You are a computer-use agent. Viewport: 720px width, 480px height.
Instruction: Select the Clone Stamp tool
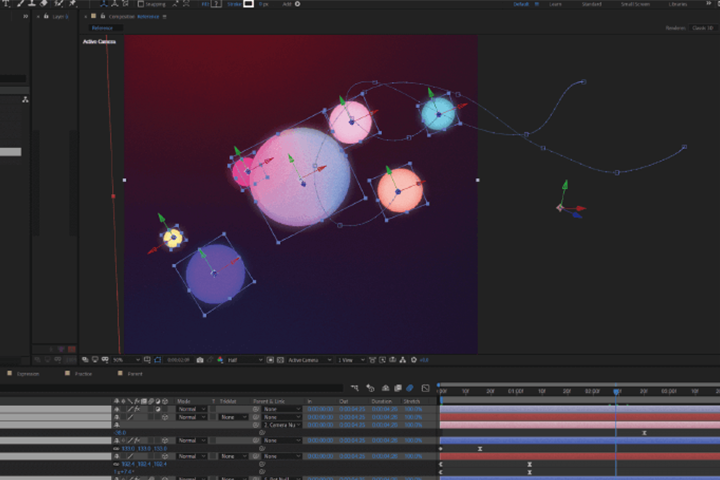point(32,3)
